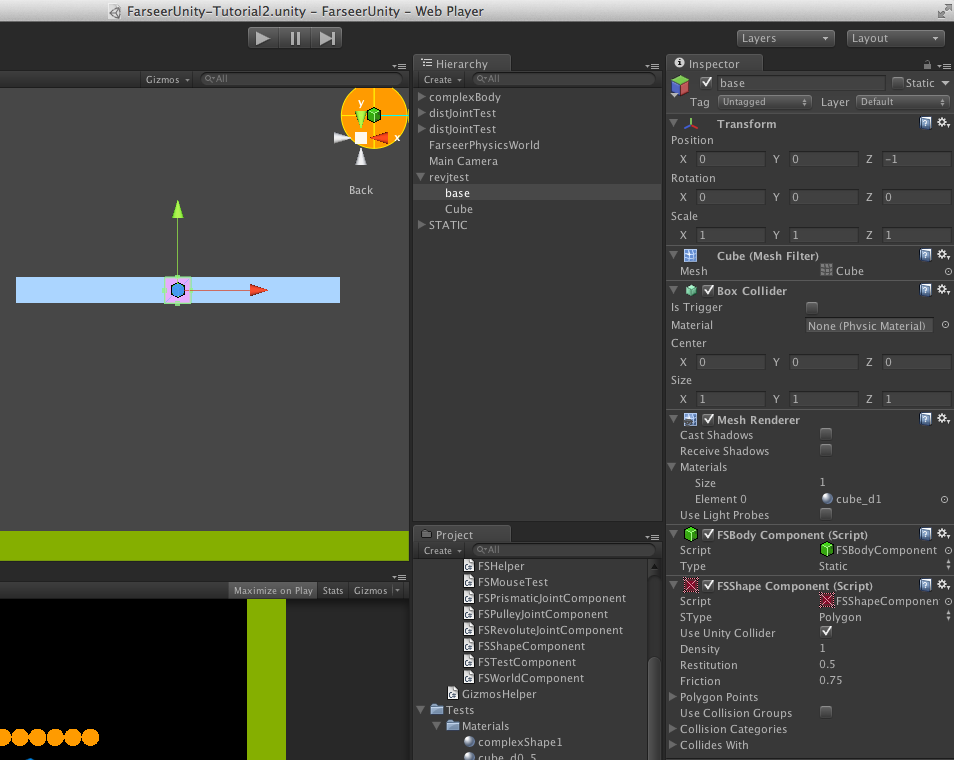The height and width of the screenshot is (760, 954).
Task: Switch to the Hierarchy tab
Action: (462, 64)
